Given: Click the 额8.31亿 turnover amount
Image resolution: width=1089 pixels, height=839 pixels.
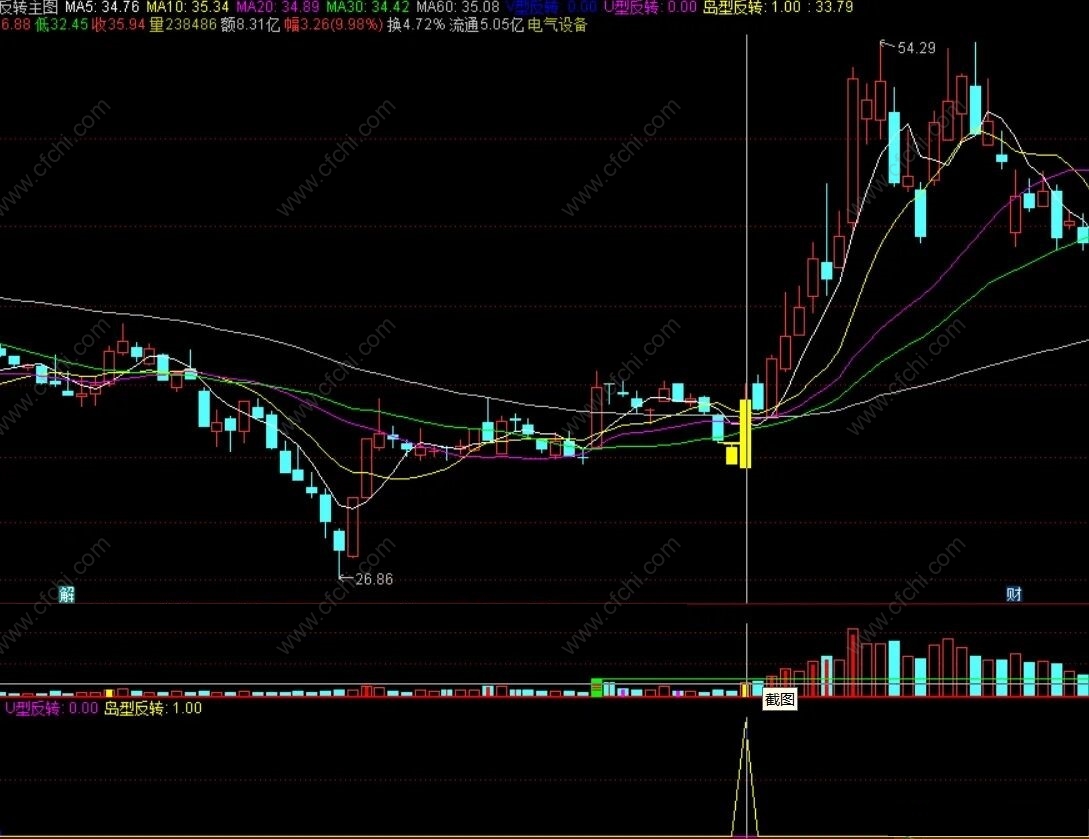Looking at the screenshot, I should [251, 26].
